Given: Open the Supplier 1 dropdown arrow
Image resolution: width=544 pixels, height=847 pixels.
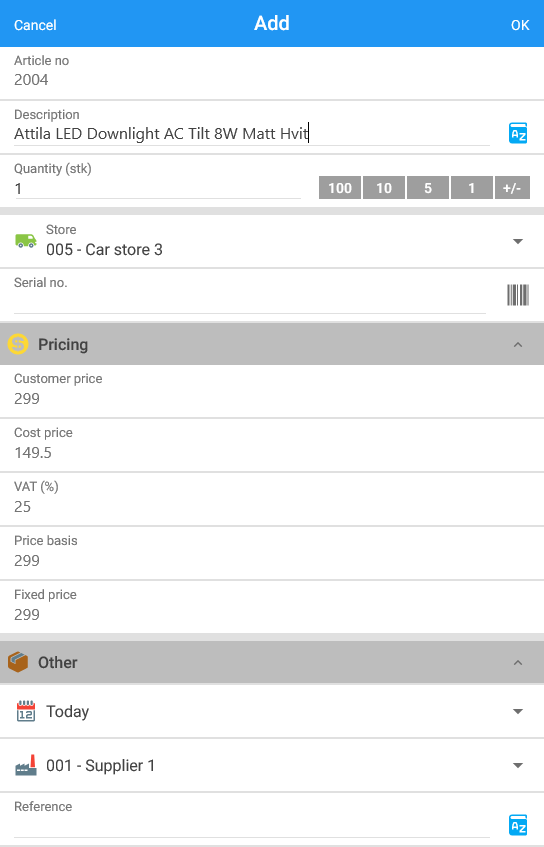Looking at the screenshot, I should [x=518, y=765].
